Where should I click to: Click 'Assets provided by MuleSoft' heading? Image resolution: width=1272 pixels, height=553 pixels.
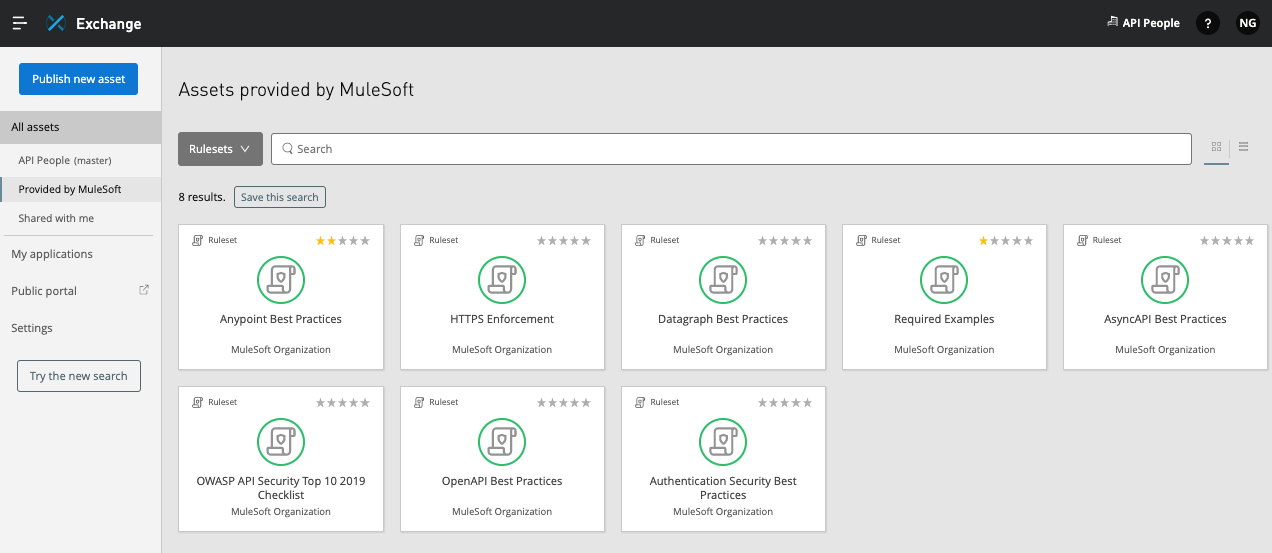(x=296, y=90)
